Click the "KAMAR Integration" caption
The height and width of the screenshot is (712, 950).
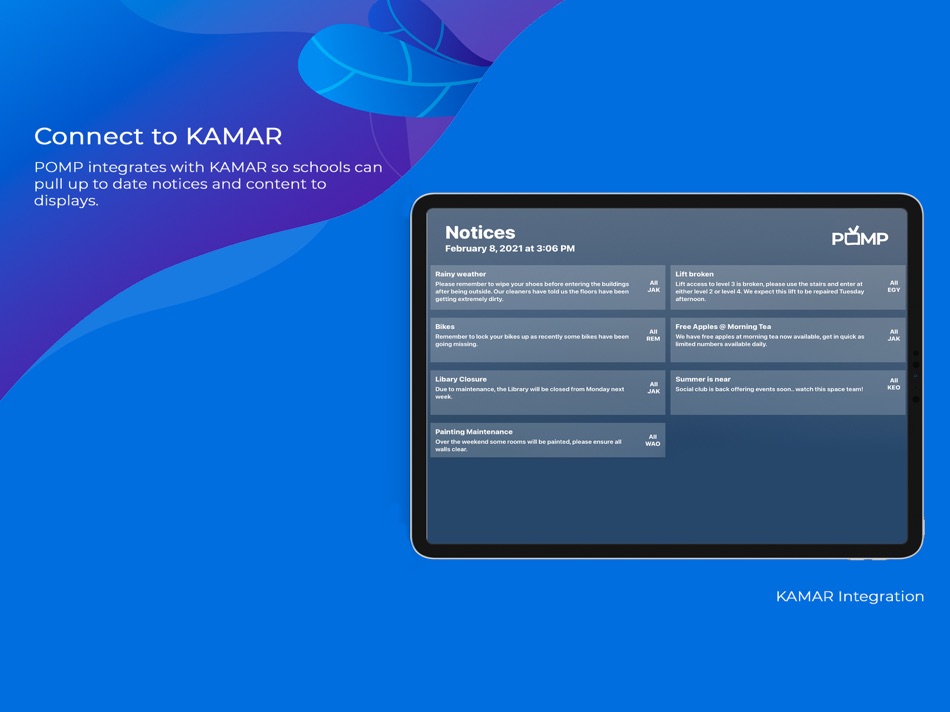849,597
